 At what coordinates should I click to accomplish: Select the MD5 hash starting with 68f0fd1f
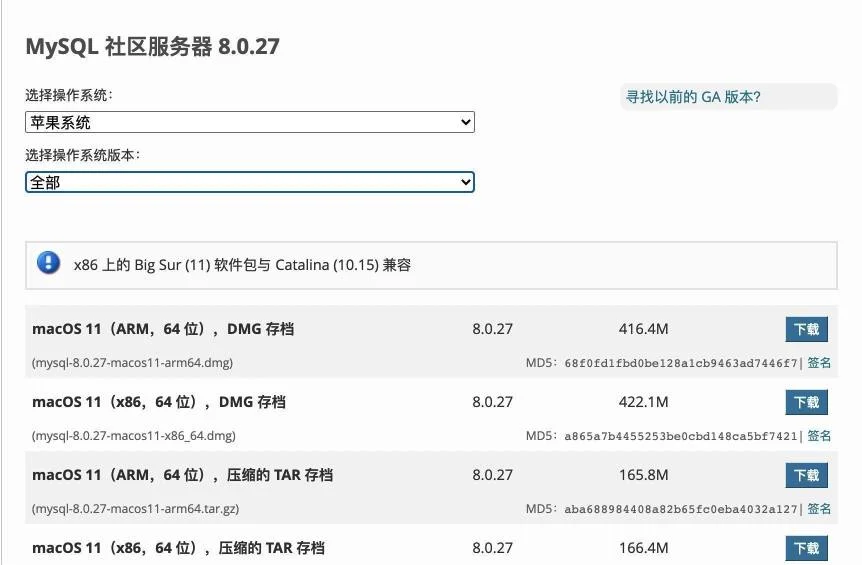point(681,363)
